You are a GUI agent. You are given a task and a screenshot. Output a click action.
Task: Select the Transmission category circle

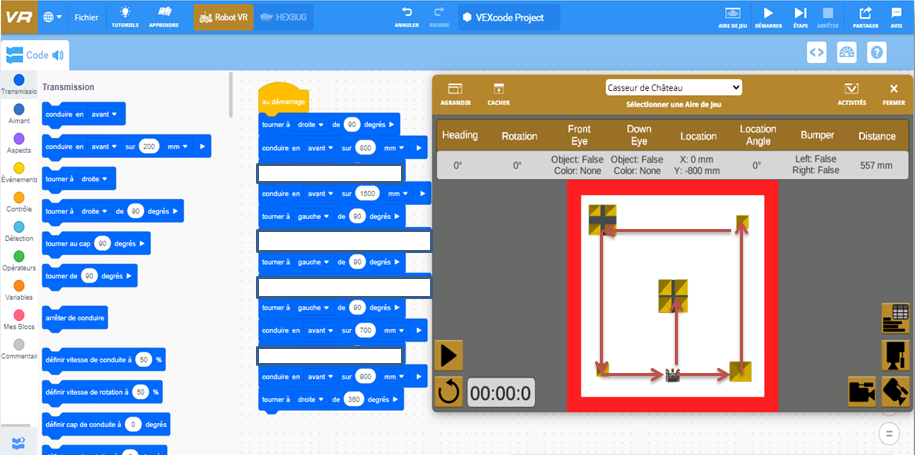(x=19, y=79)
